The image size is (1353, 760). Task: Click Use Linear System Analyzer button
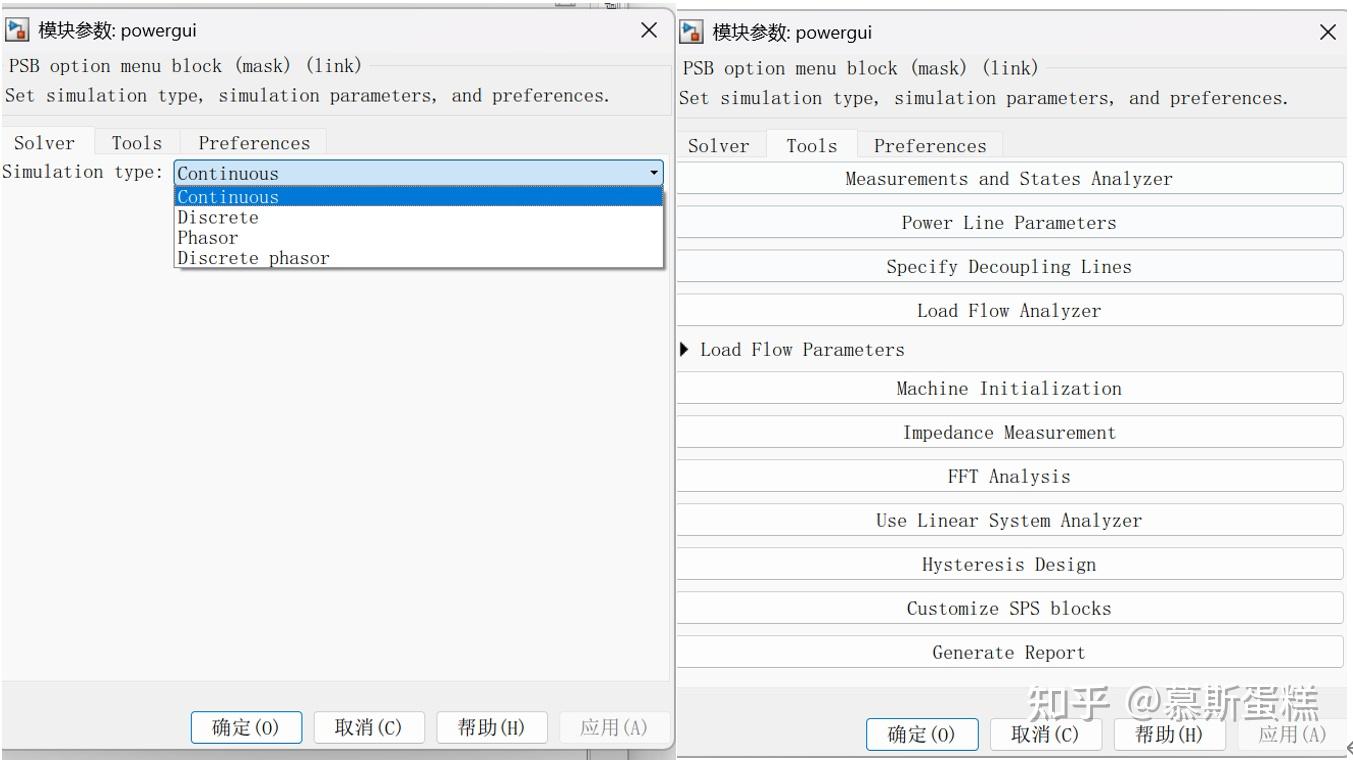pyautogui.click(x=1009, y=521)
